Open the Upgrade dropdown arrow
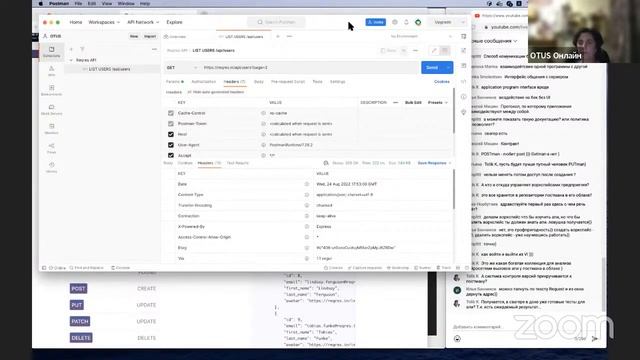 [x=463, y=22]
